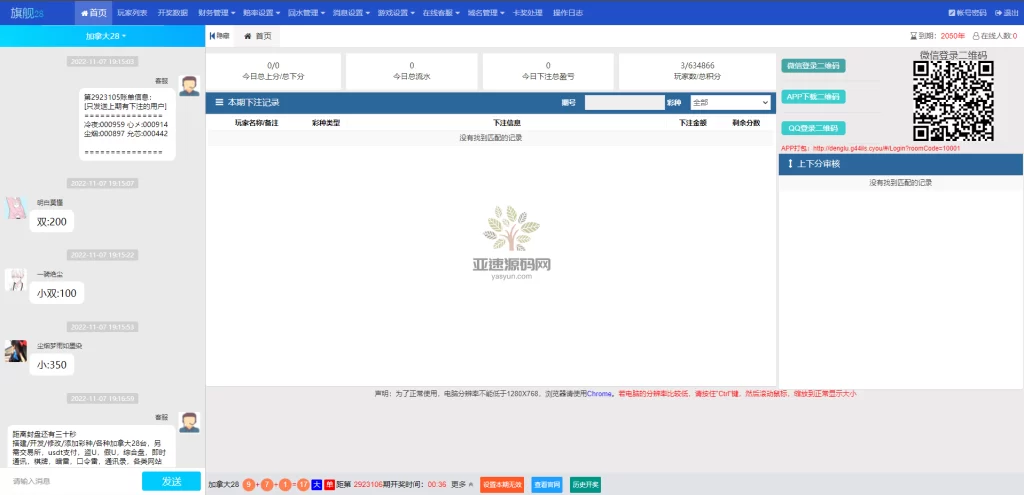Expand the 回水管理 dropdown menu

(306, 12)
